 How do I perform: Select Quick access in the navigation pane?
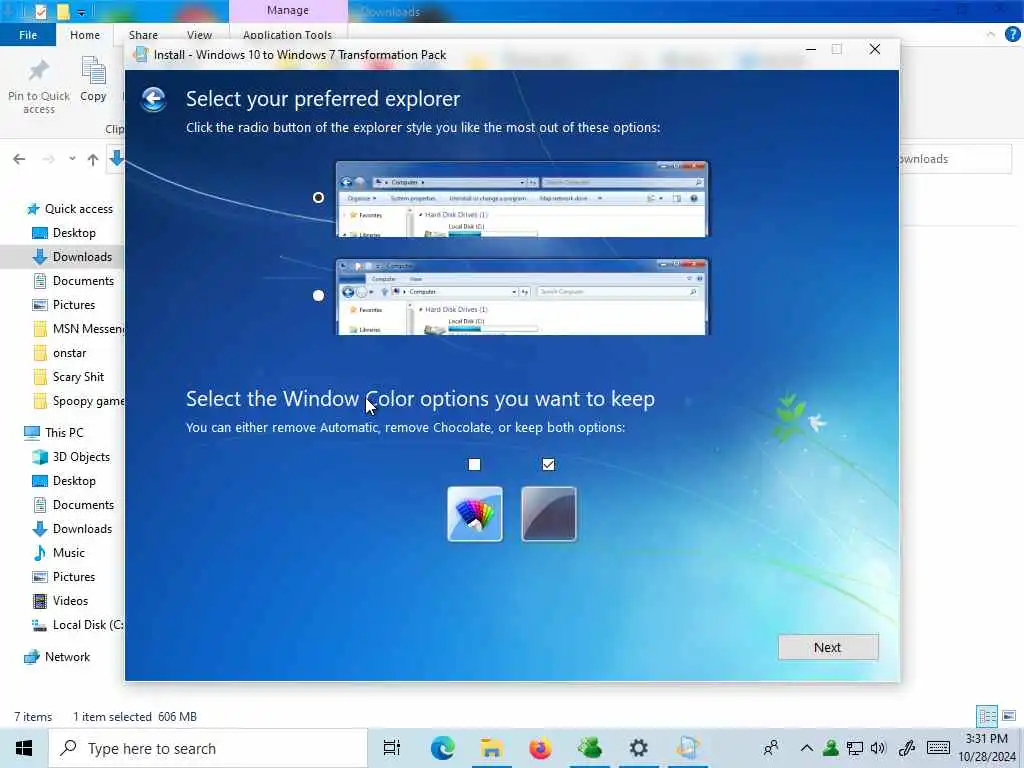[69, 209]
